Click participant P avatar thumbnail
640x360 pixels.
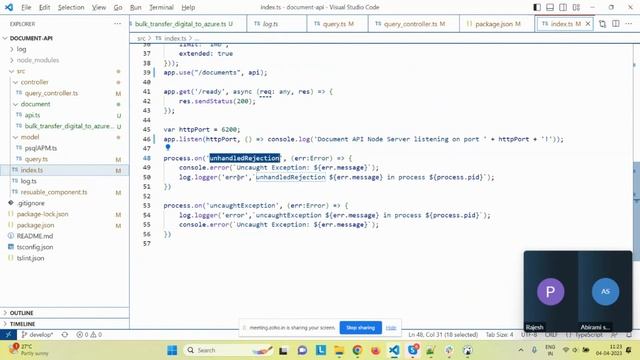pyautogui.click(x=551, y=291)
